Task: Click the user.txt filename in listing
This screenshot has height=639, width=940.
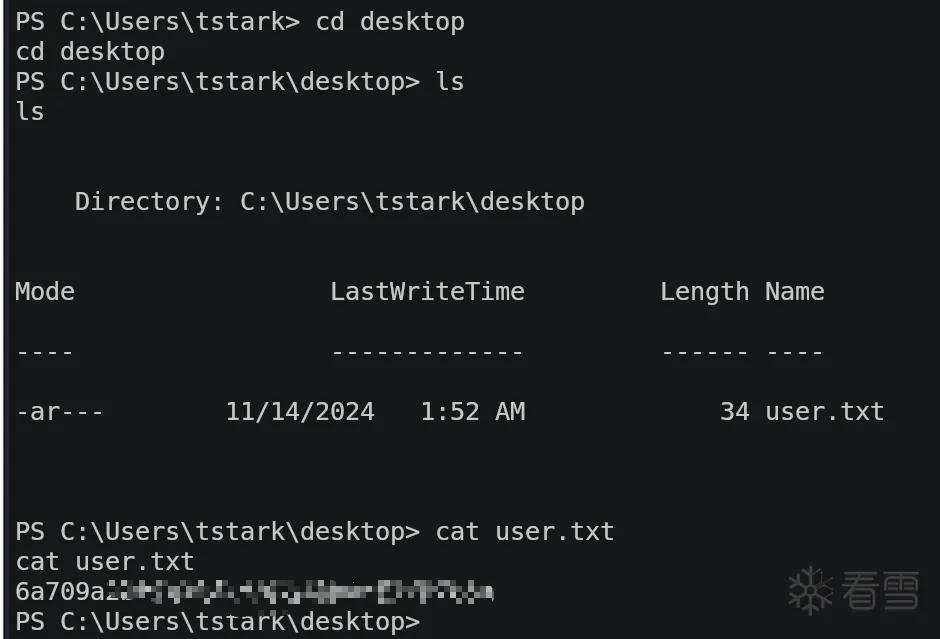Action: point(825,412)
